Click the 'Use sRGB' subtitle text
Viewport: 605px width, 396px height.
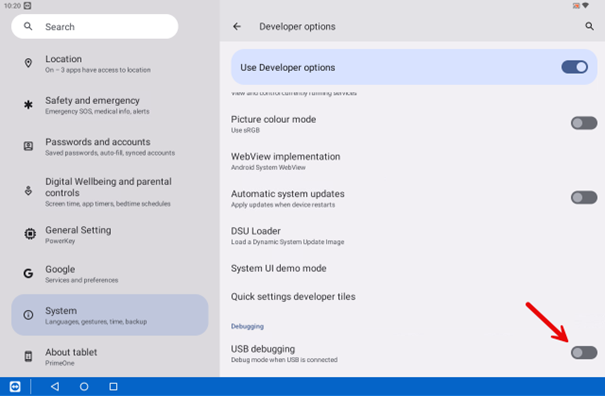[x=245, y=130]
